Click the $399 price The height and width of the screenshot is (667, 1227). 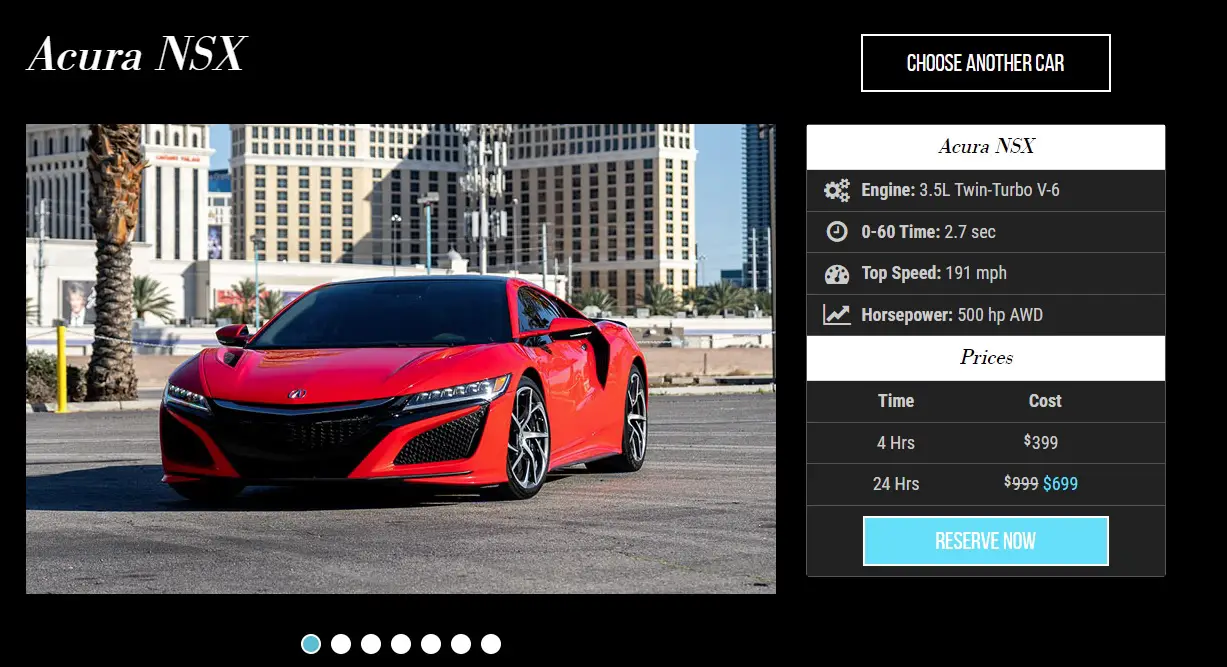pos(1041,442)
